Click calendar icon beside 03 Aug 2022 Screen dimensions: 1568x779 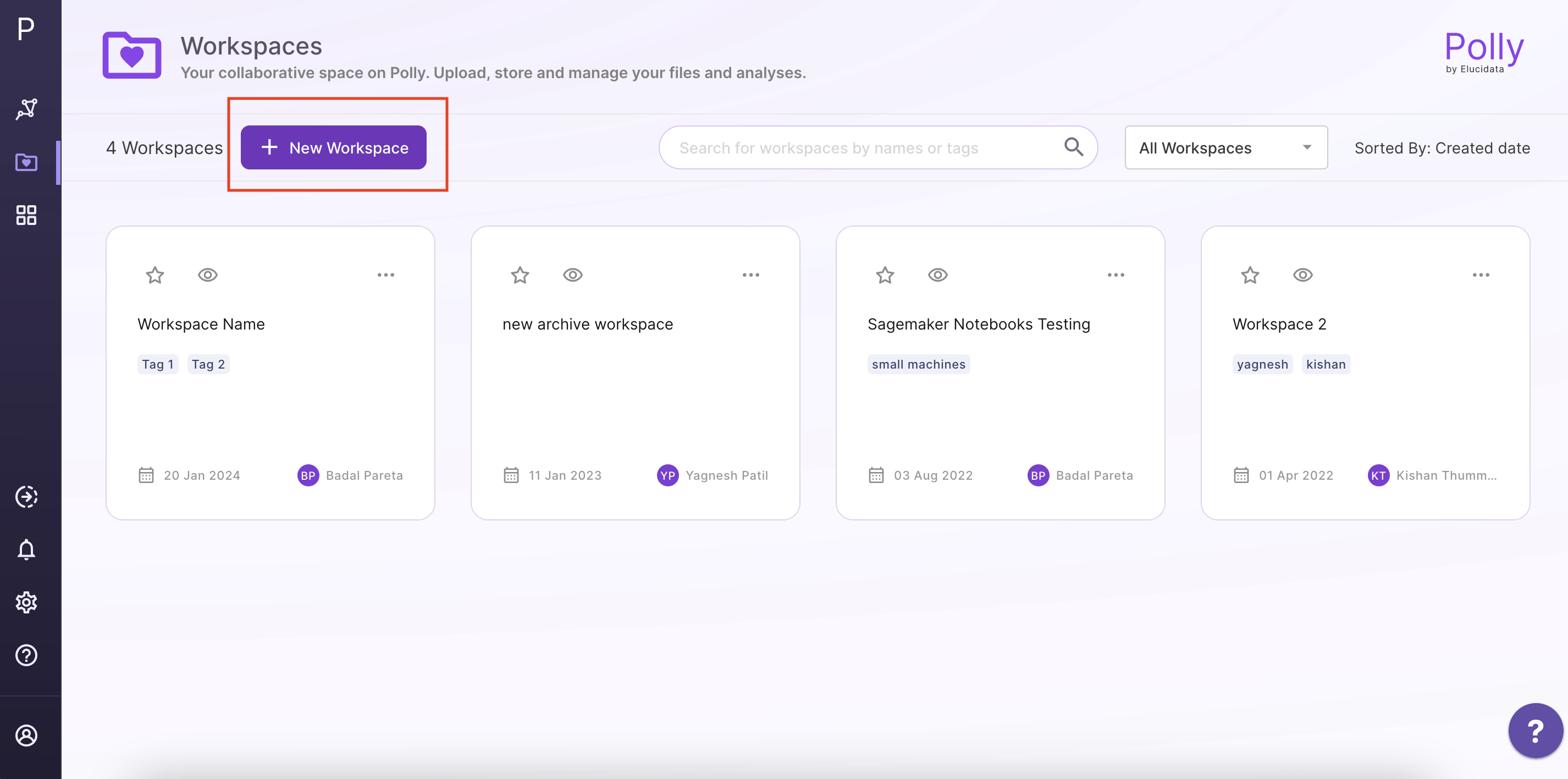coord(876,475)
